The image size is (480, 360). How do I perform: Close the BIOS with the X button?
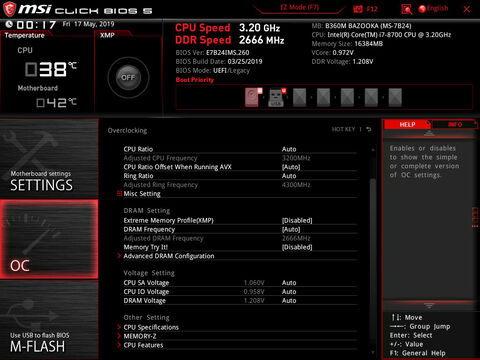pos(466,9)
